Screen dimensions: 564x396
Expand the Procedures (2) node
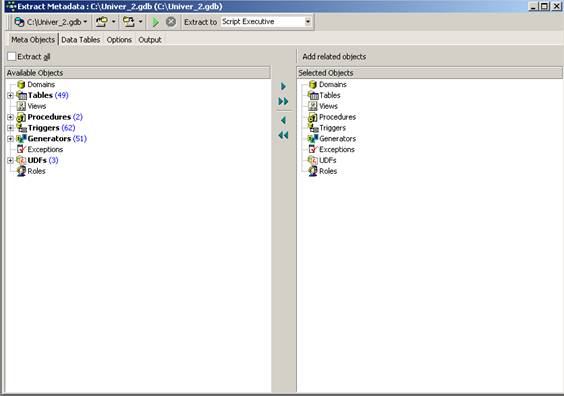10,117
